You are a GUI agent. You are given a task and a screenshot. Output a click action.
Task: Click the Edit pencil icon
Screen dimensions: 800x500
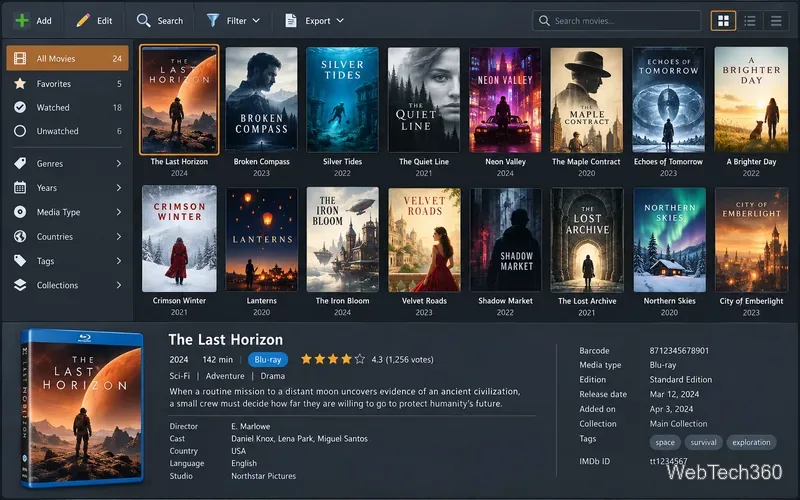coord(83,20)
